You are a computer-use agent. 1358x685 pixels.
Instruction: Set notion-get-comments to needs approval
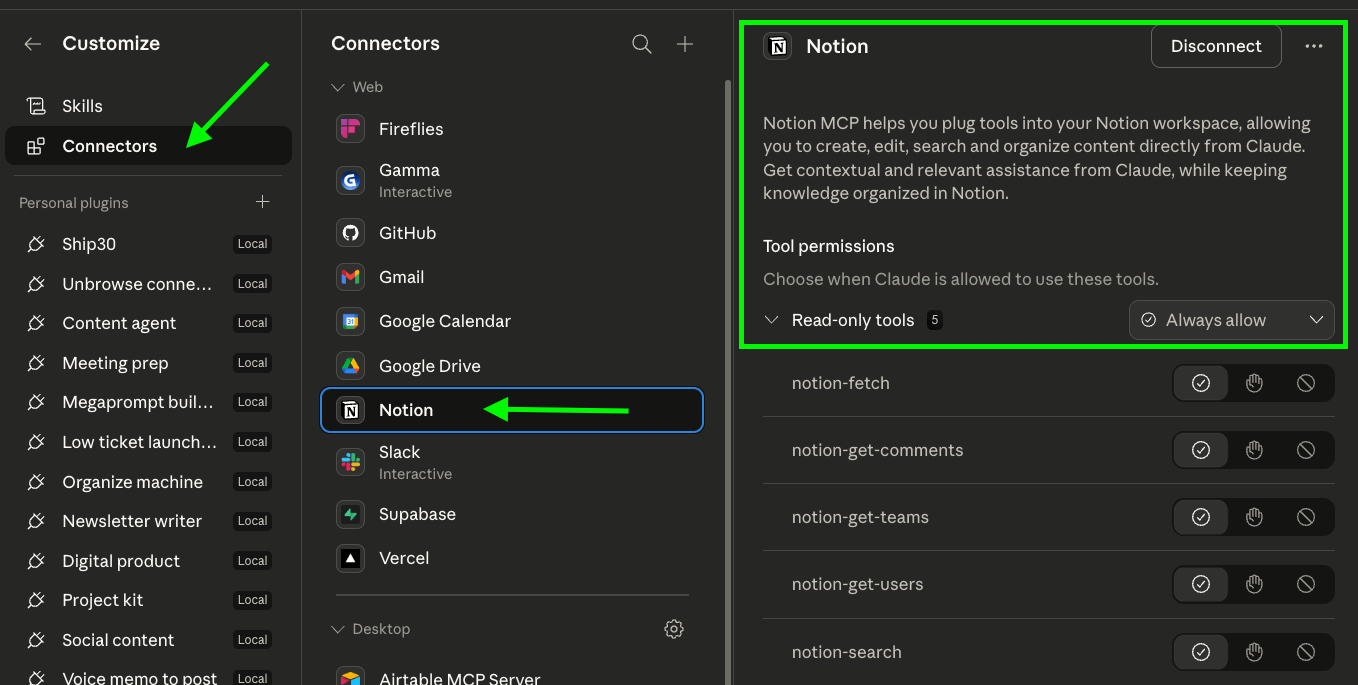pos(1254,450)
